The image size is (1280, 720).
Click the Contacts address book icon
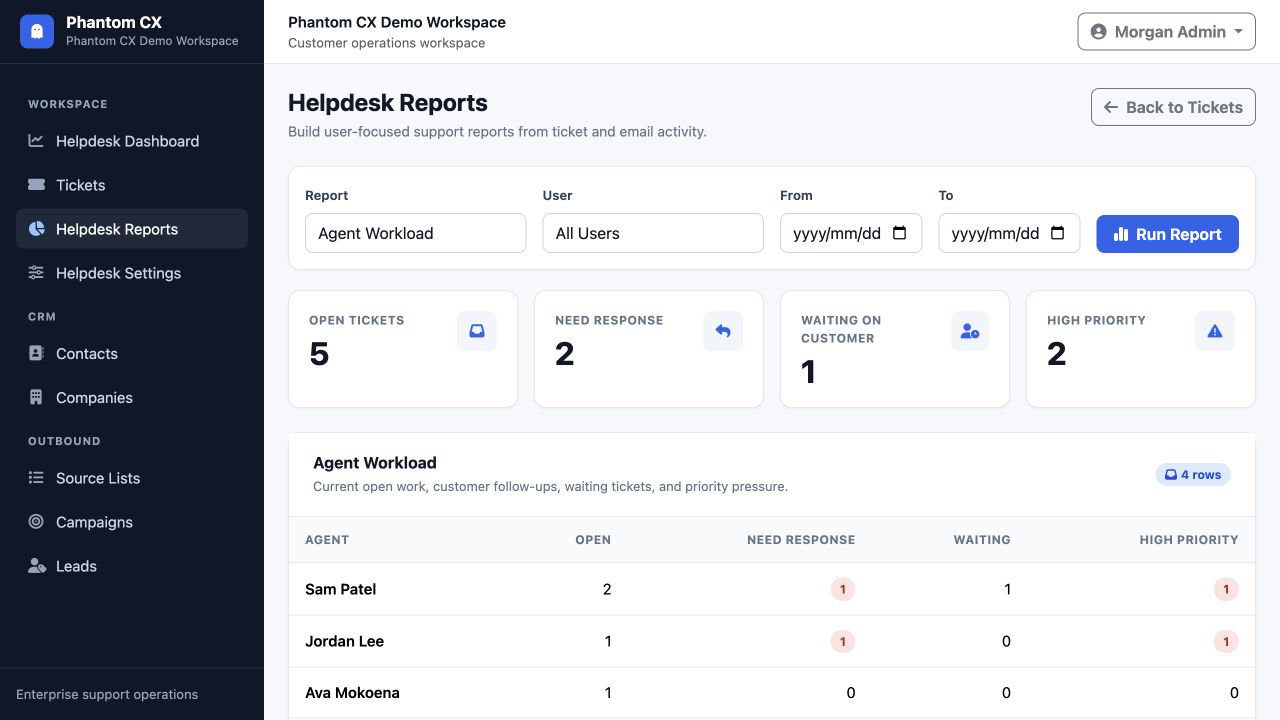tap(36, 354)
